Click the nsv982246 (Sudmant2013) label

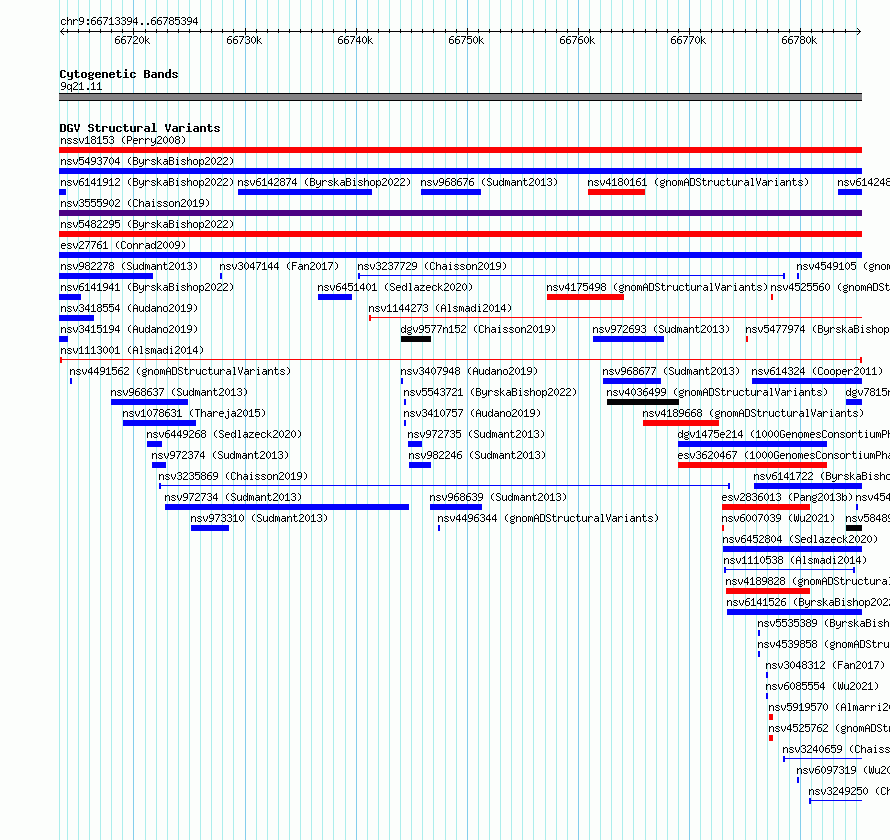coord(477,455)
